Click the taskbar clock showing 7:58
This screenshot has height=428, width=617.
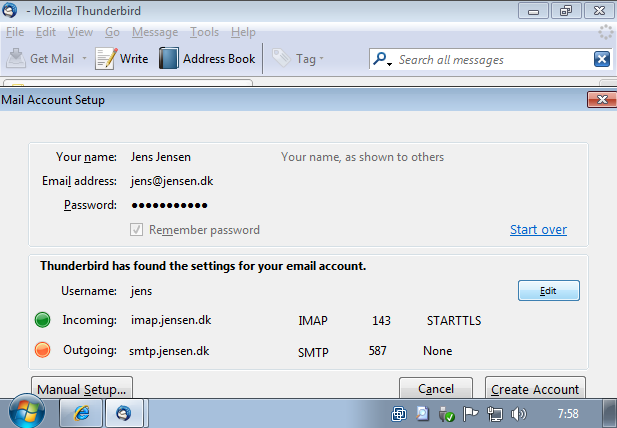point(568,414)
